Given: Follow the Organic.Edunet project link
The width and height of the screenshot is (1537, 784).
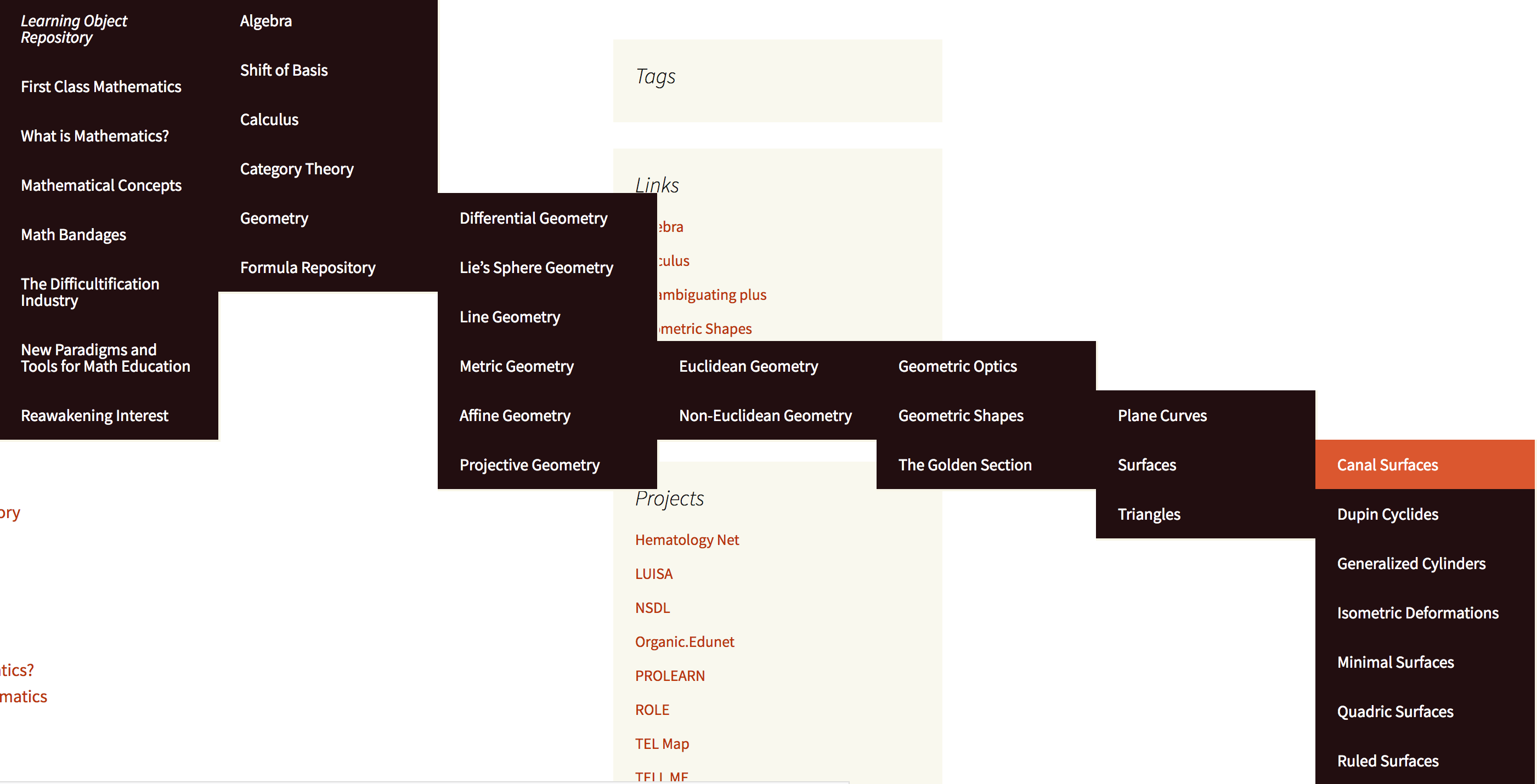Looking at the screenshot, I should point(684,641).
